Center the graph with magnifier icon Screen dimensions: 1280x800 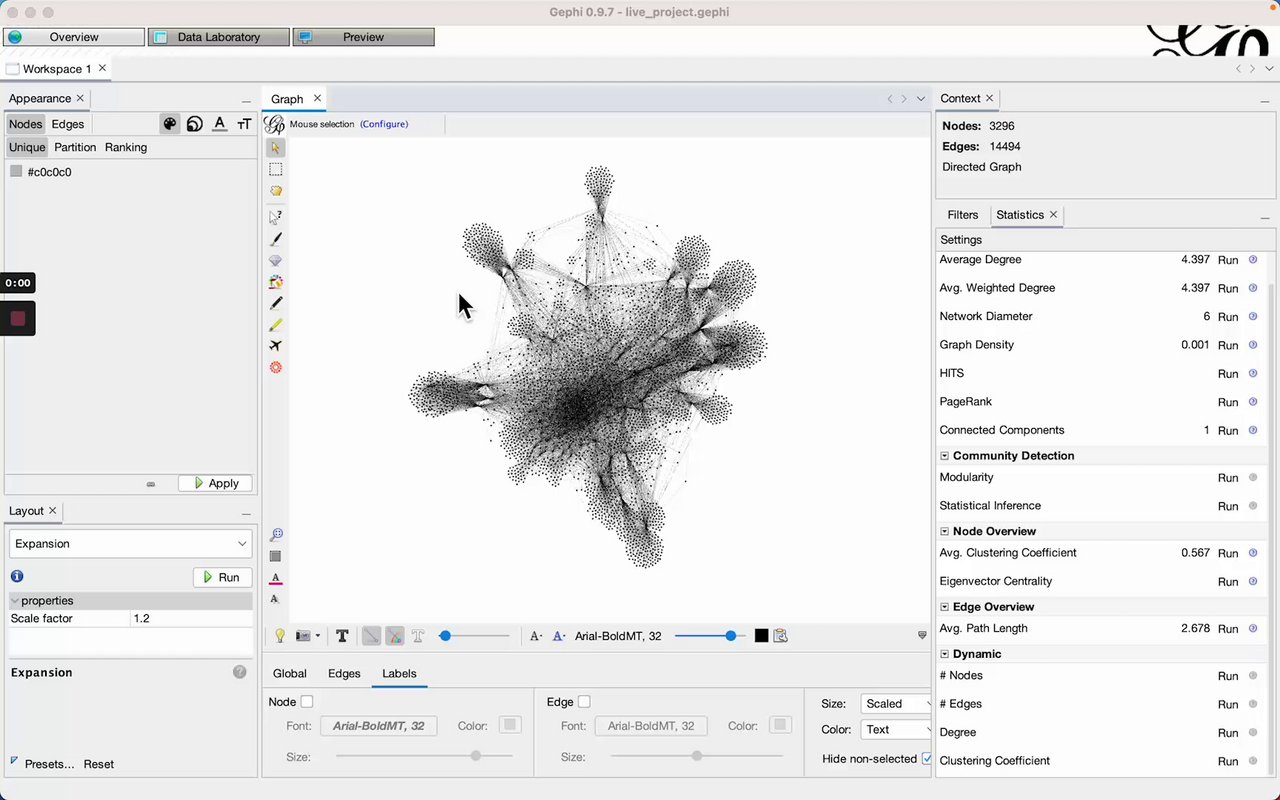(276, 535)
